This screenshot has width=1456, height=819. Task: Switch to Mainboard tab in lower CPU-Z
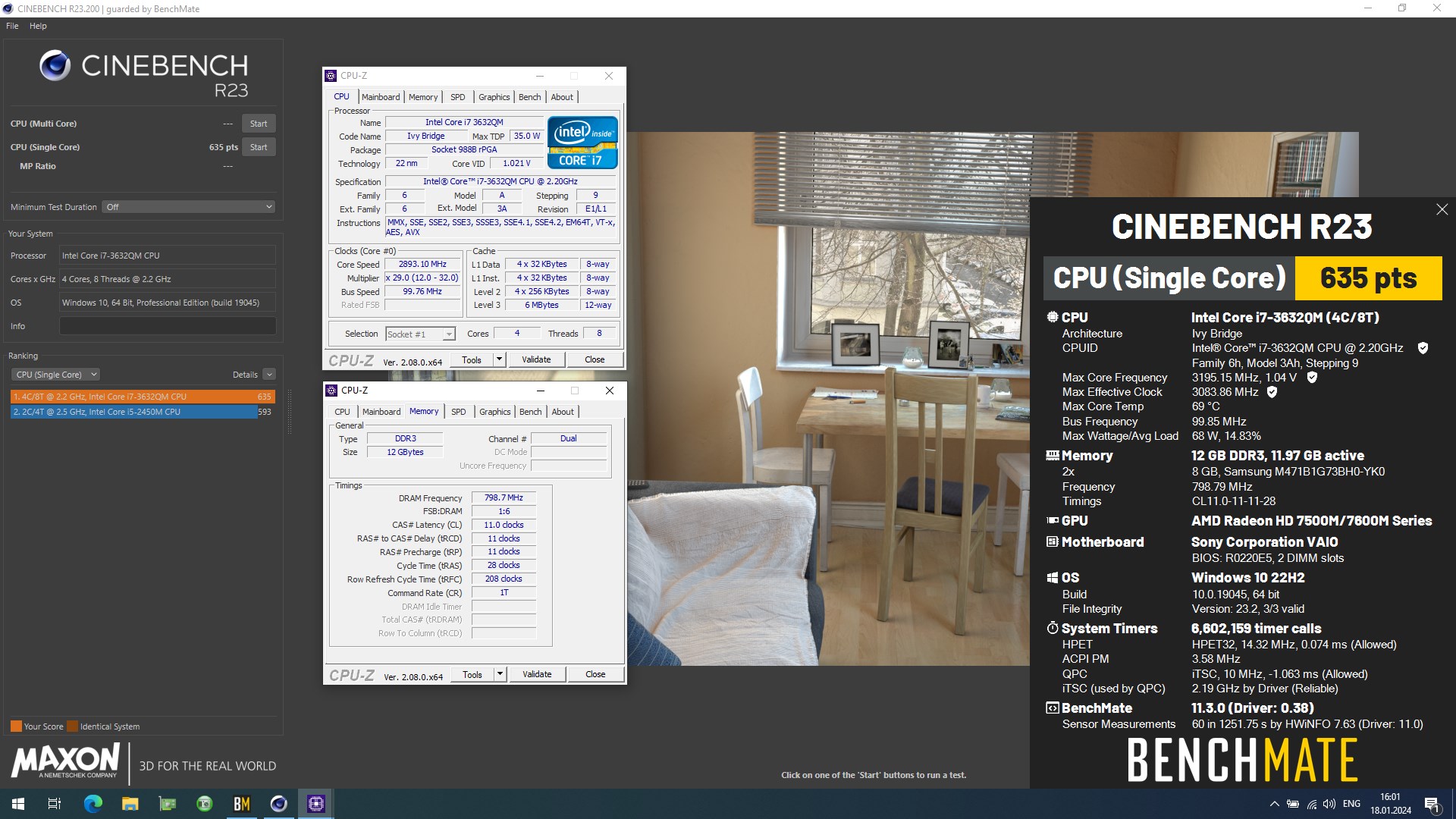pos(381,412)
